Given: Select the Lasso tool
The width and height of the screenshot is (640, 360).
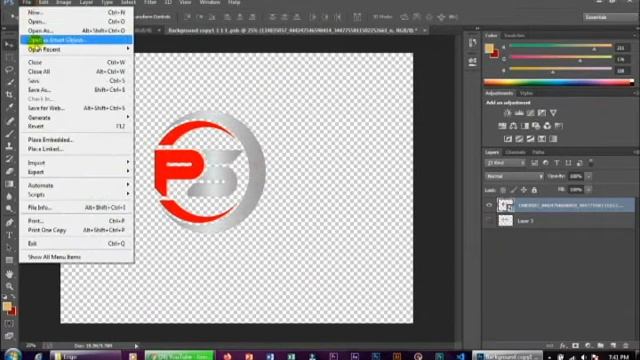Looking at the screenshot, I should 9,69.
